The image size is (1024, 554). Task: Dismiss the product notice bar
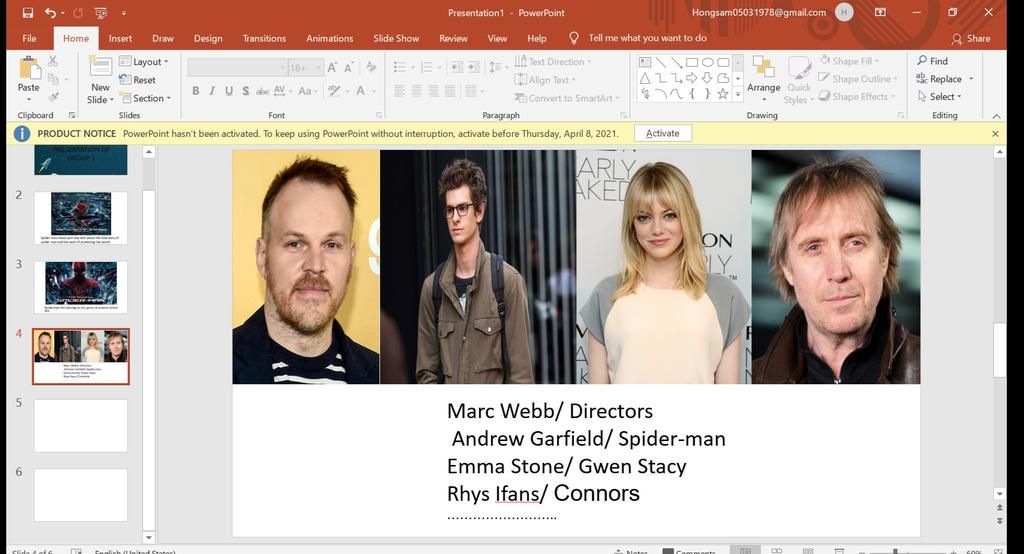point(995,133)
